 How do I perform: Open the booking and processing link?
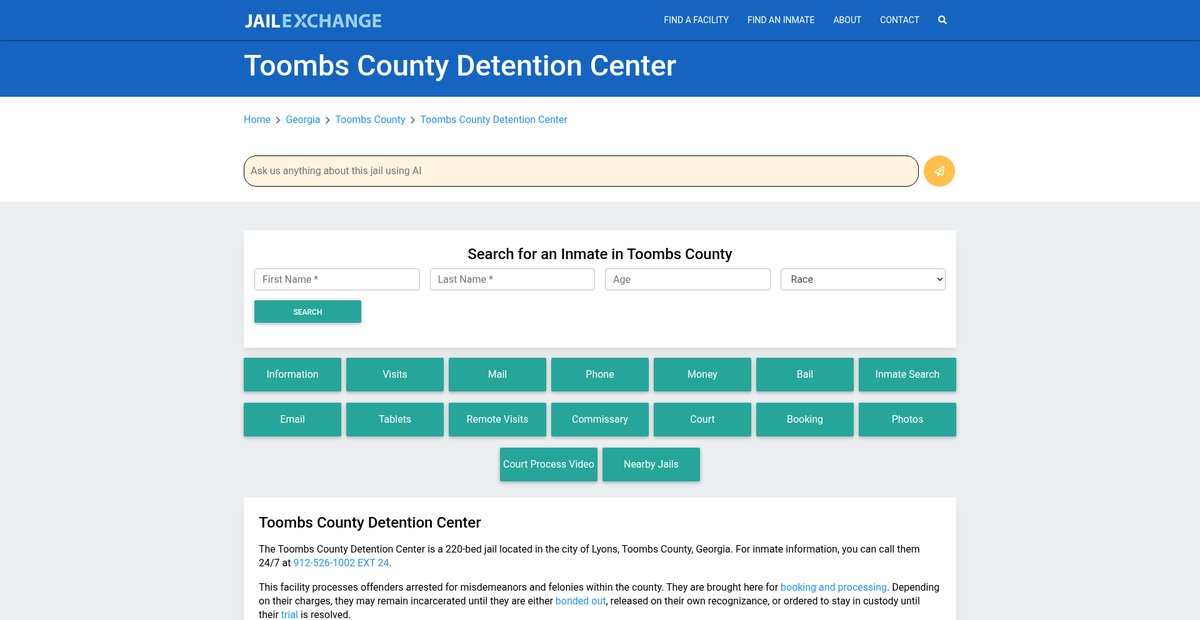833,587
